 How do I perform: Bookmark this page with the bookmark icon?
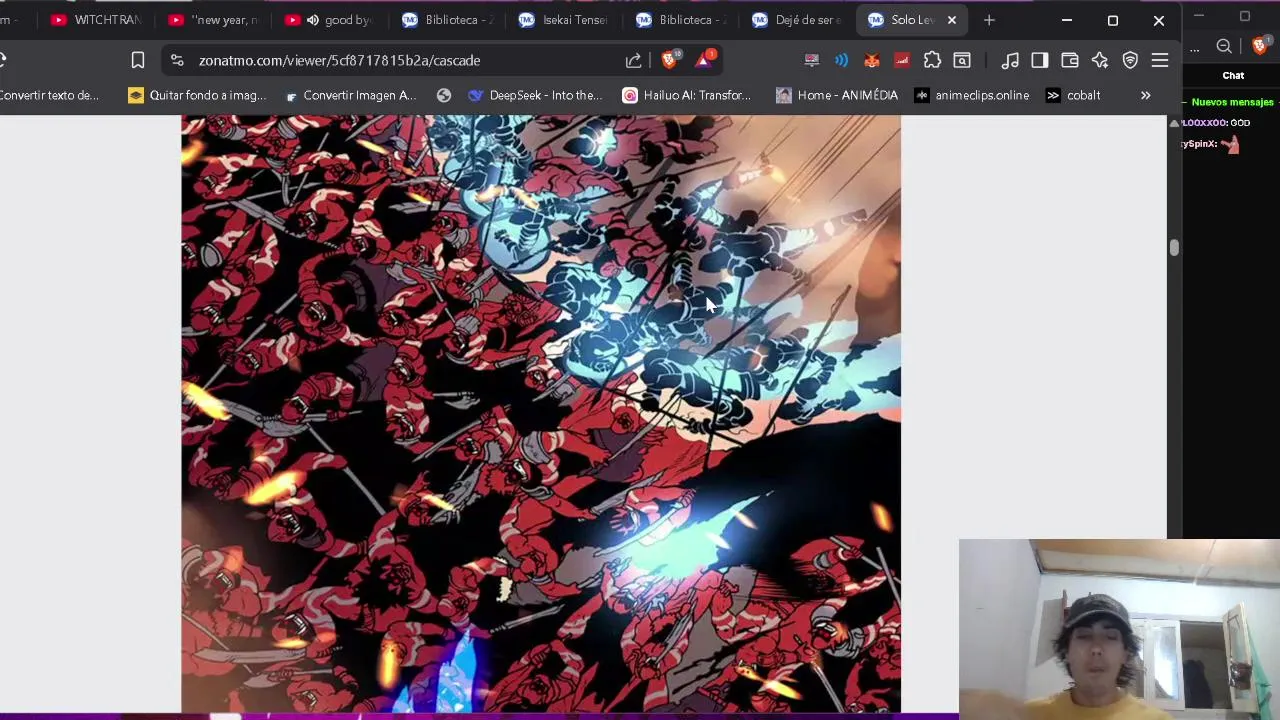138,60
